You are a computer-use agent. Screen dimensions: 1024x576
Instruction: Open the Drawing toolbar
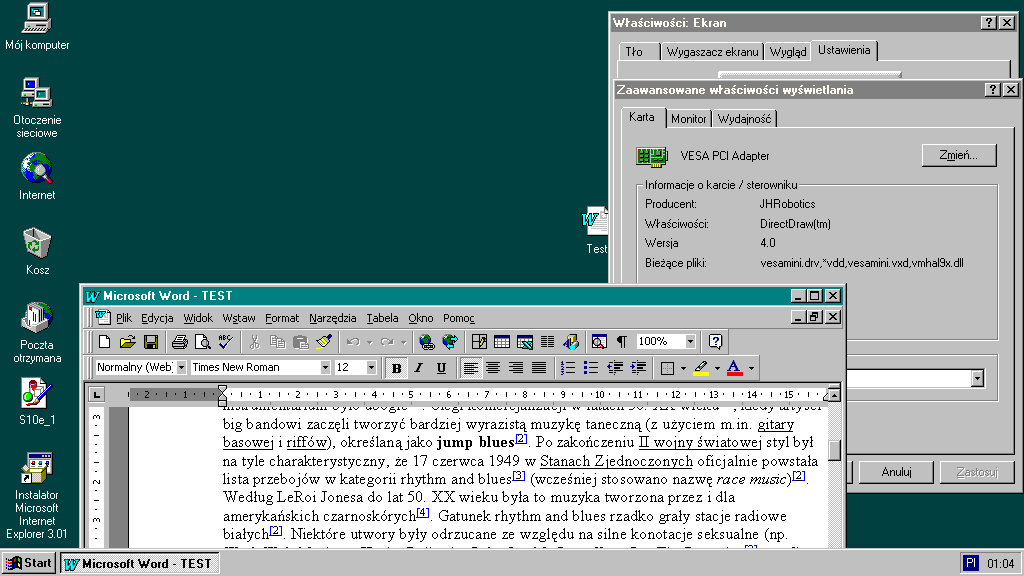[571, 342]
